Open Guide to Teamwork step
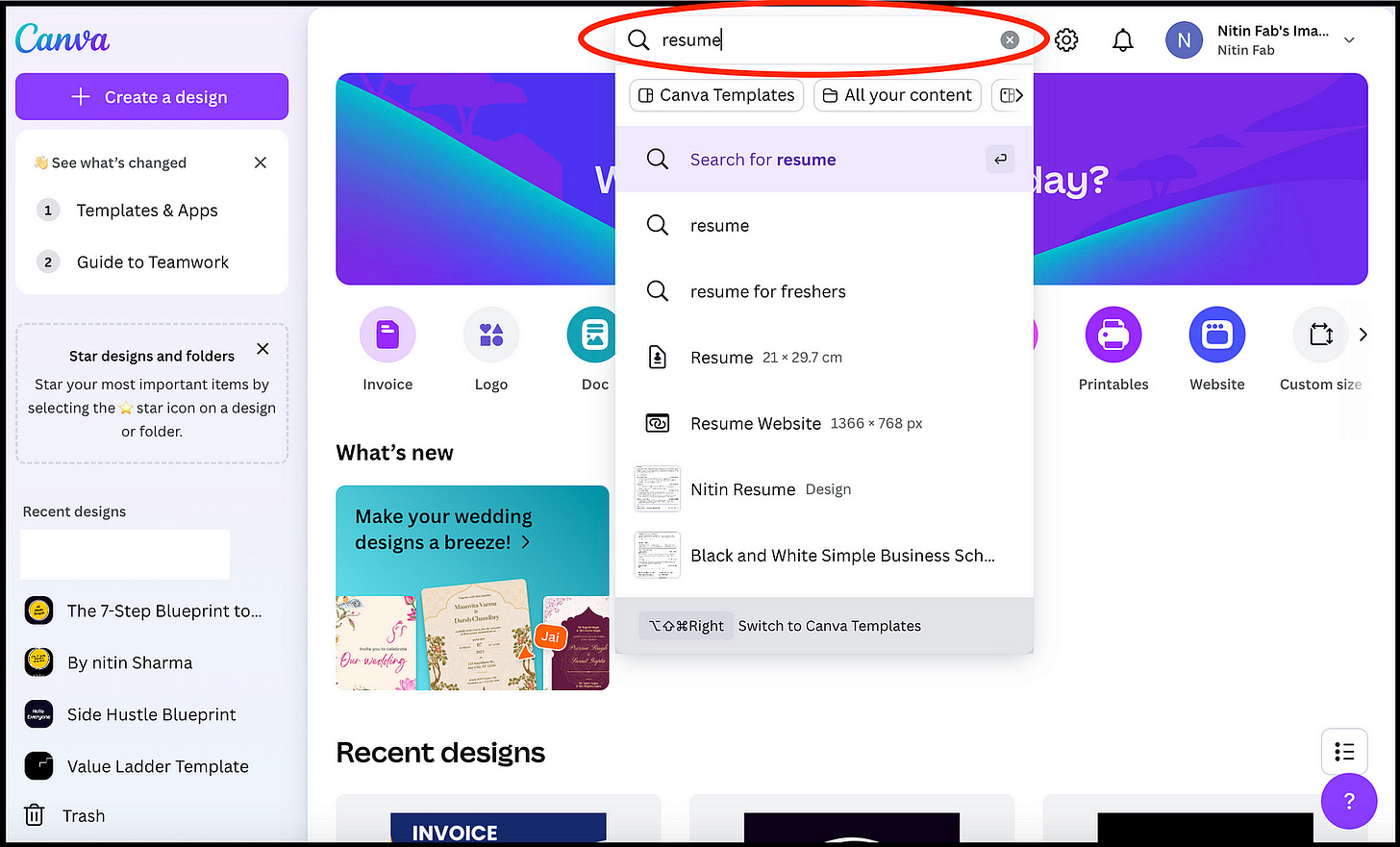This screenshot has width=1400, height=847. pyautogui.click(x=153, y=262)
